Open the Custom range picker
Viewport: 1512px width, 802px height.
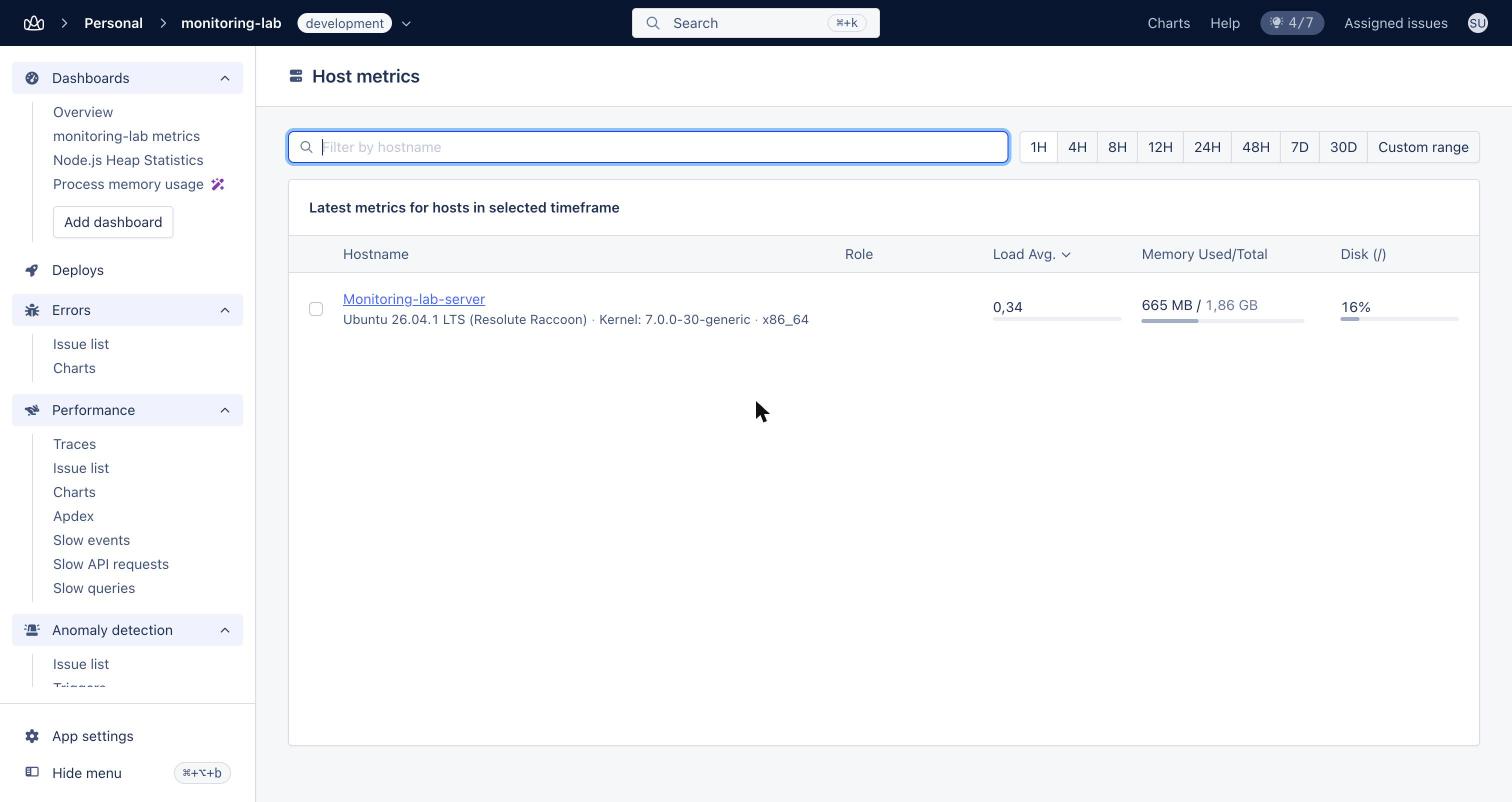point(1423,147)
